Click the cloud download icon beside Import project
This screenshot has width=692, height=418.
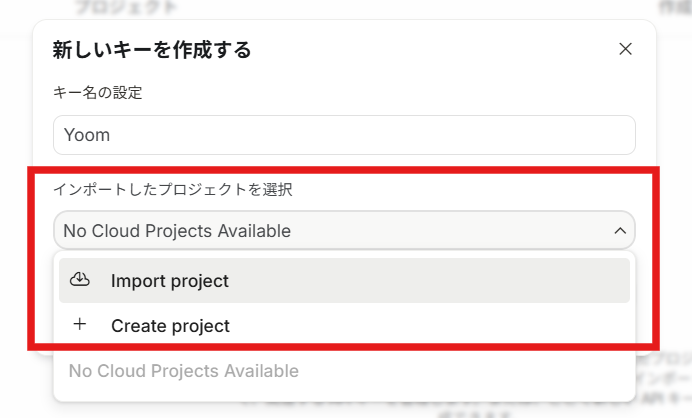coord(80,281)
